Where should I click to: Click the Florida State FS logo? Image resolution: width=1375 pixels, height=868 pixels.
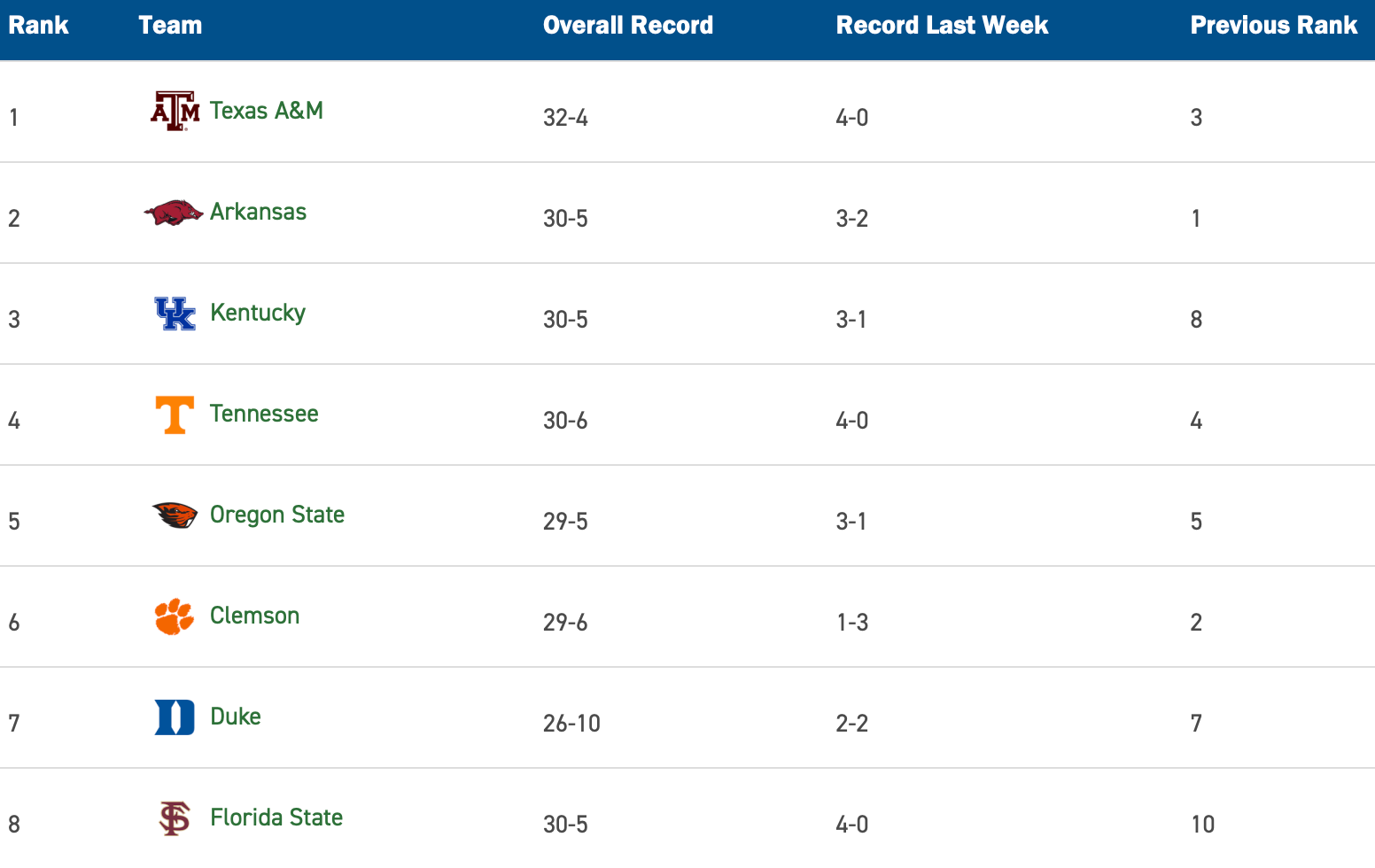pyautogui.click(x=175, y=818)
